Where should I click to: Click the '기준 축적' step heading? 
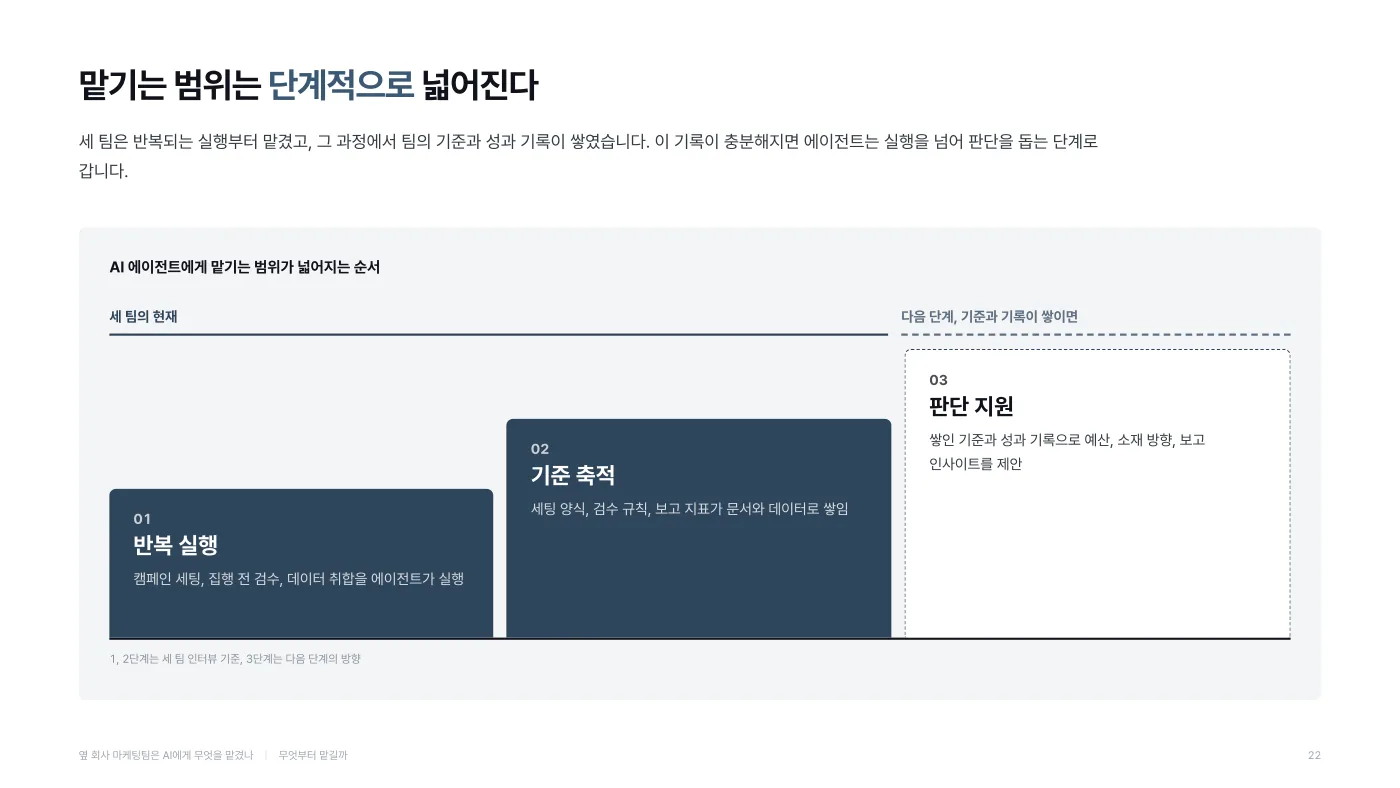tap(573, 475)
